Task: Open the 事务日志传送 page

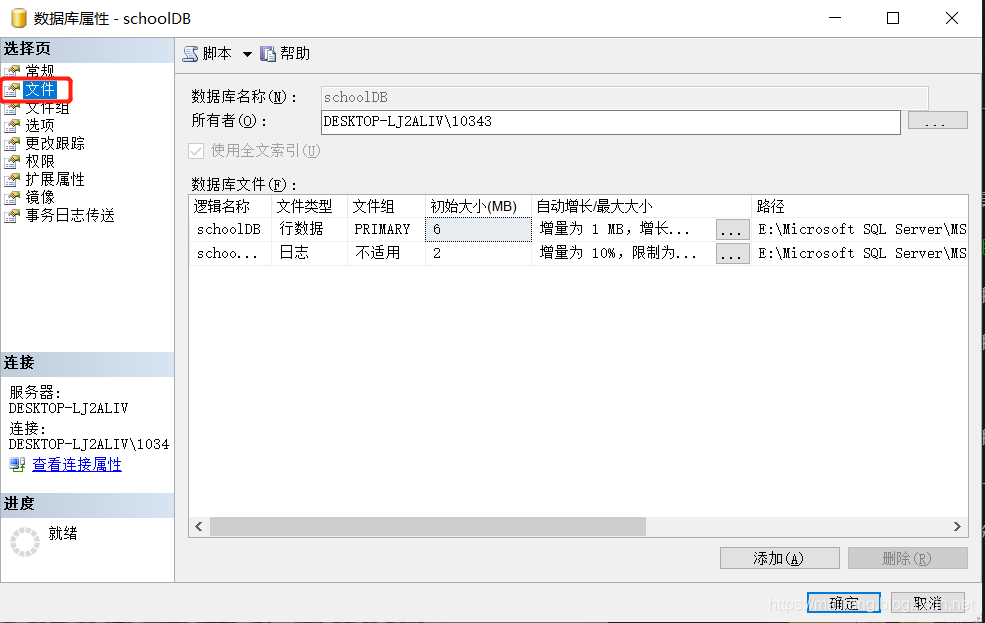Action: click(x=70, y=215)
